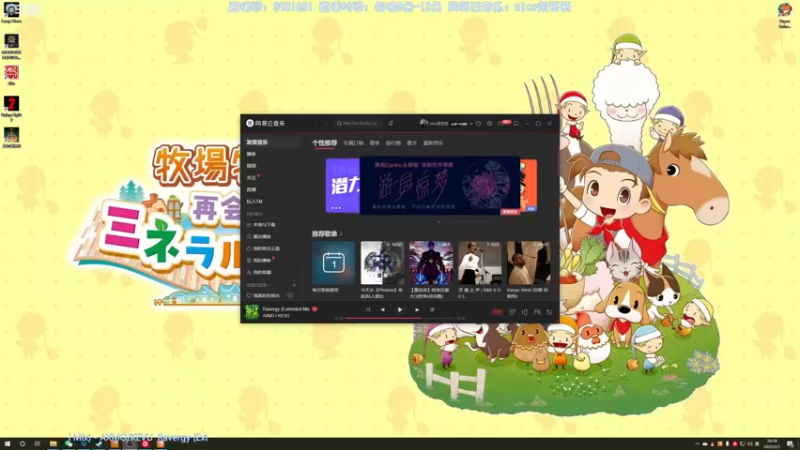This screenshot has height=450, width=800.
Task: Switch to the 专属定制 tab
Action: click(353, 143)
